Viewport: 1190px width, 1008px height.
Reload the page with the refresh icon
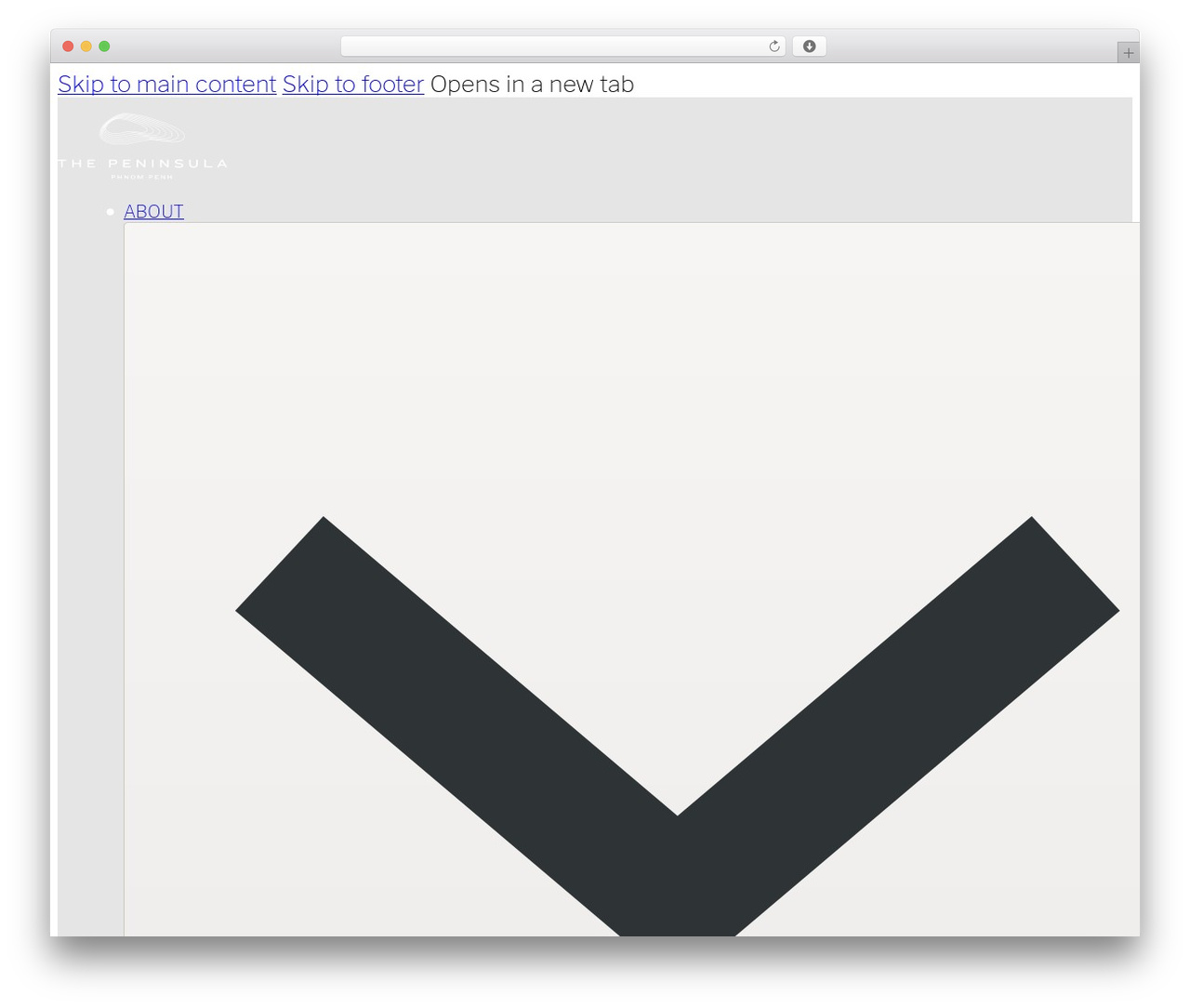pyautogui.click(x=773, y=46)
